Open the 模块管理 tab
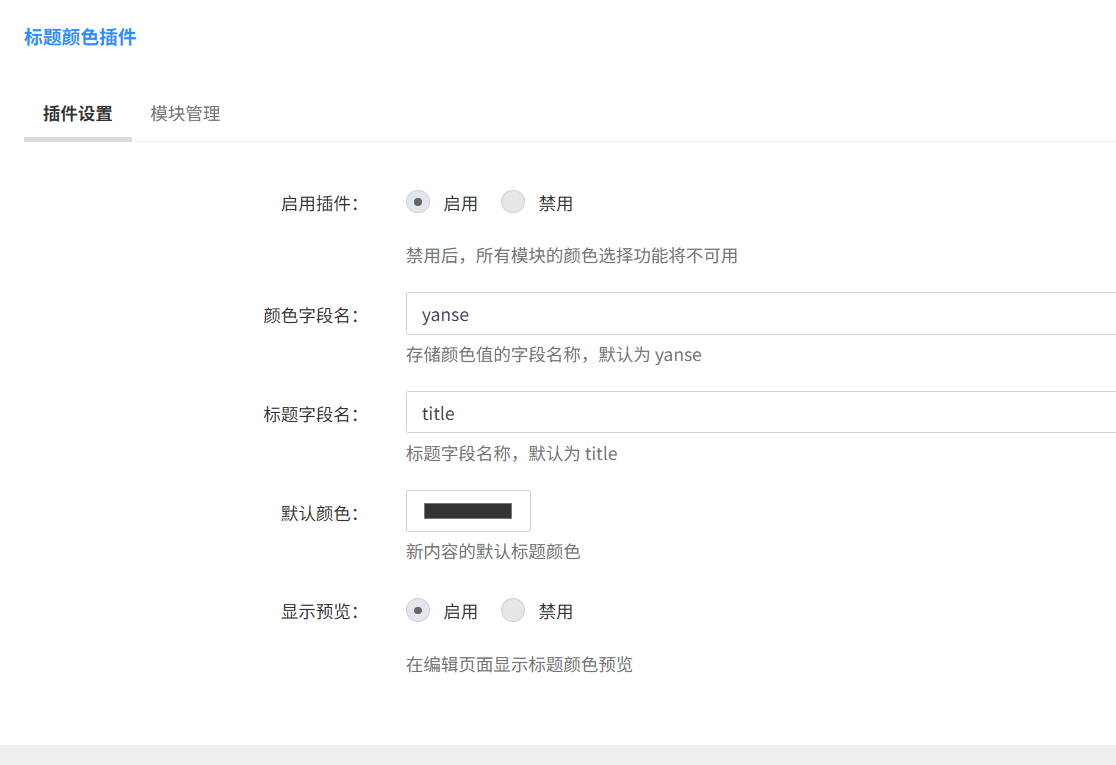Image resolution: width=1116 pixels, height=765 pixels. [x=185, y=114]
